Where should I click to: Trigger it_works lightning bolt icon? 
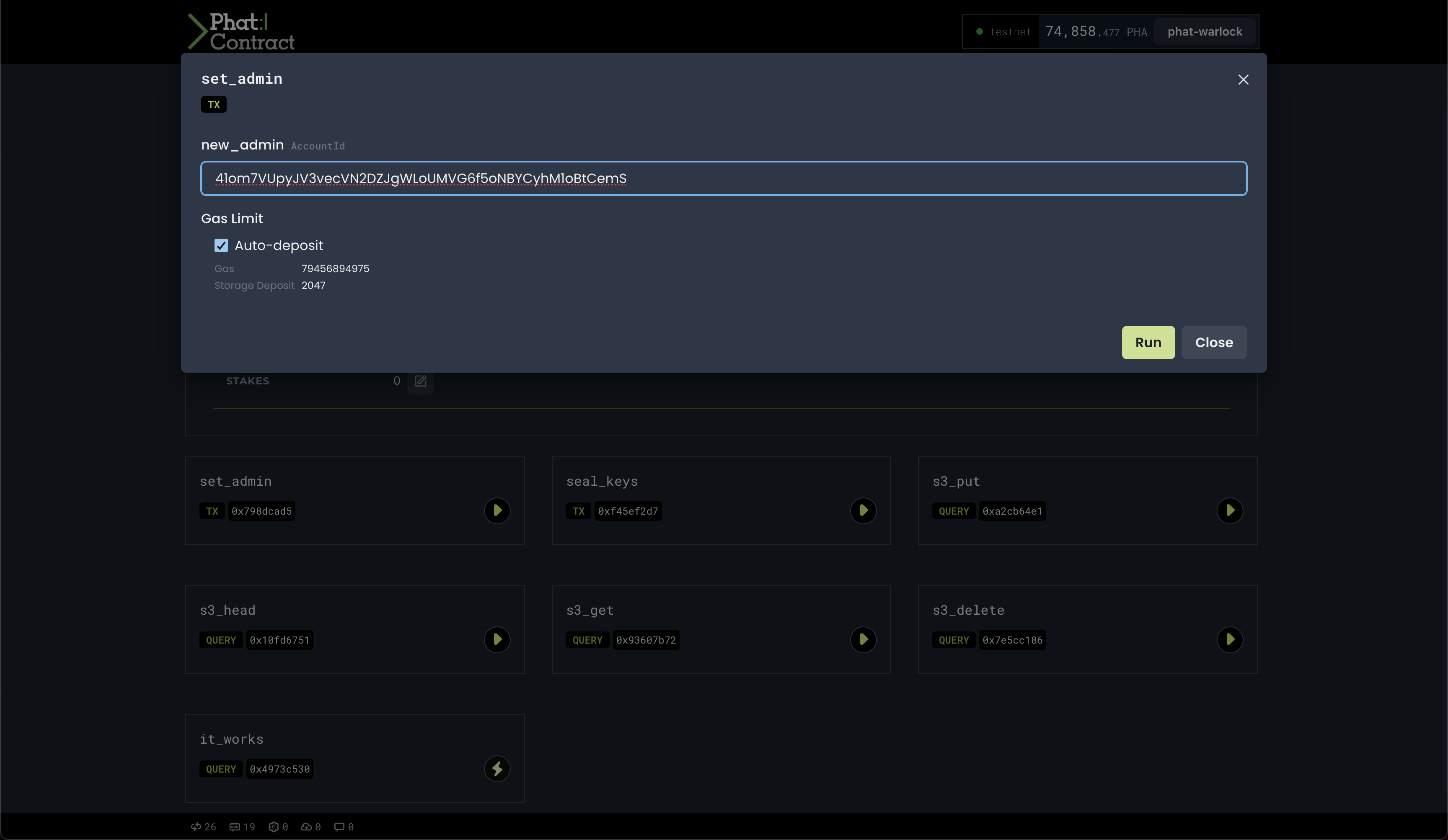(497, 768)
